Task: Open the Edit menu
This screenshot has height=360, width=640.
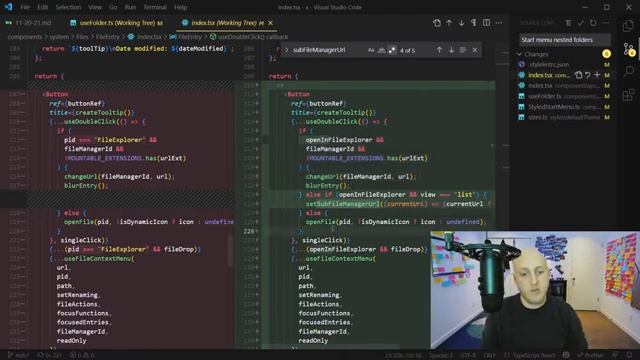Action: click(x=42, y=7)
